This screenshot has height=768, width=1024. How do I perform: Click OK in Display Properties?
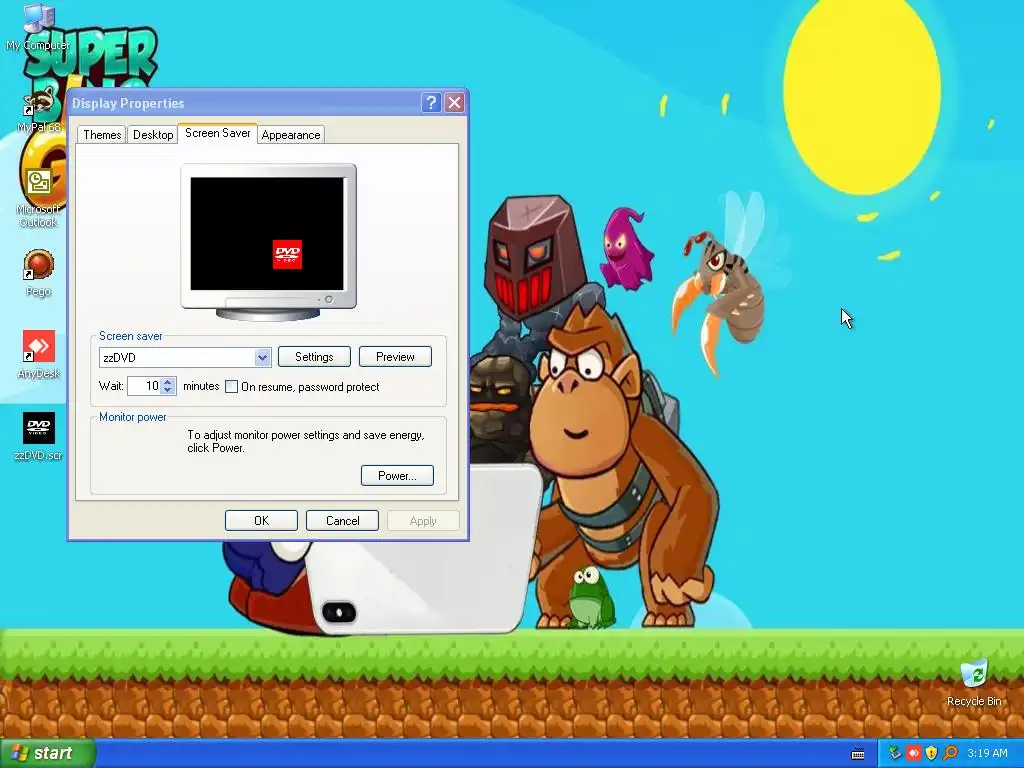261,520
